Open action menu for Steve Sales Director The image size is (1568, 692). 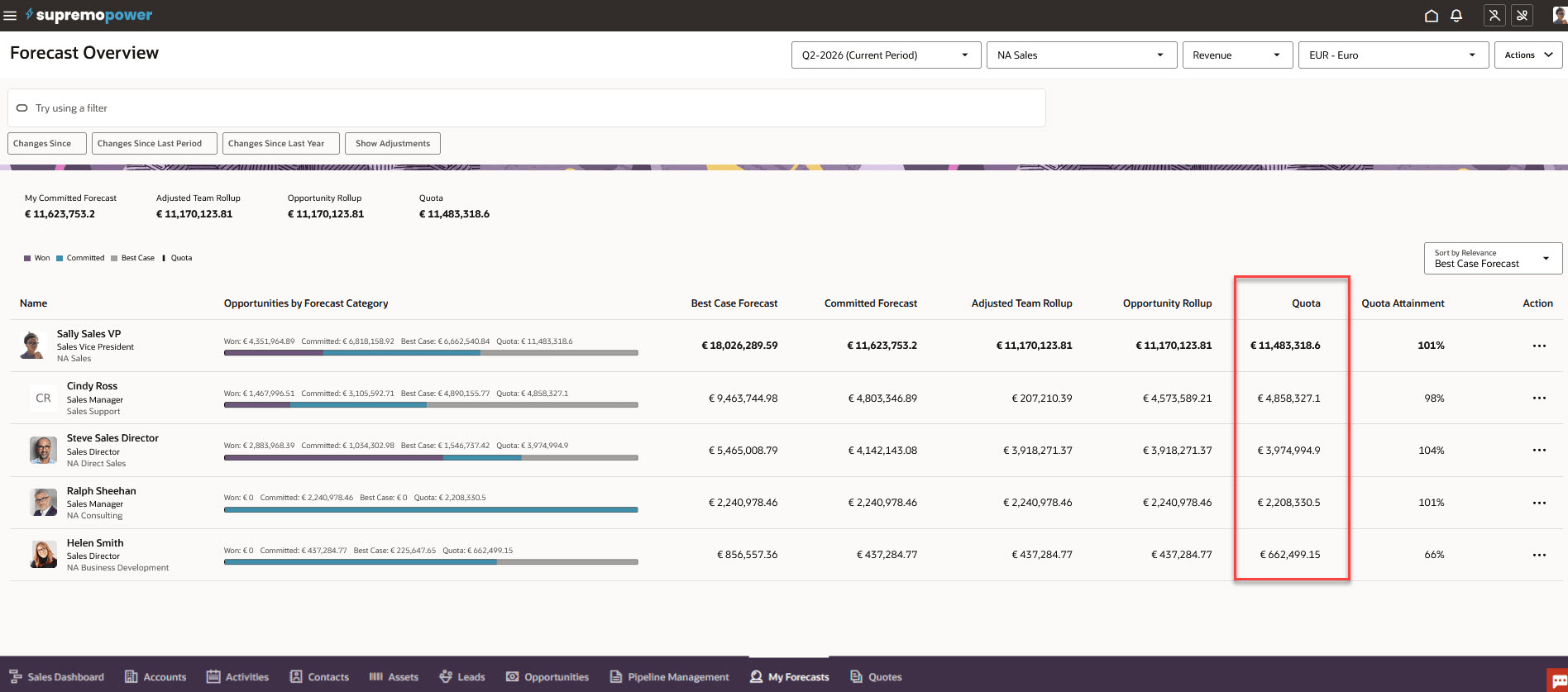(1539, 450)
